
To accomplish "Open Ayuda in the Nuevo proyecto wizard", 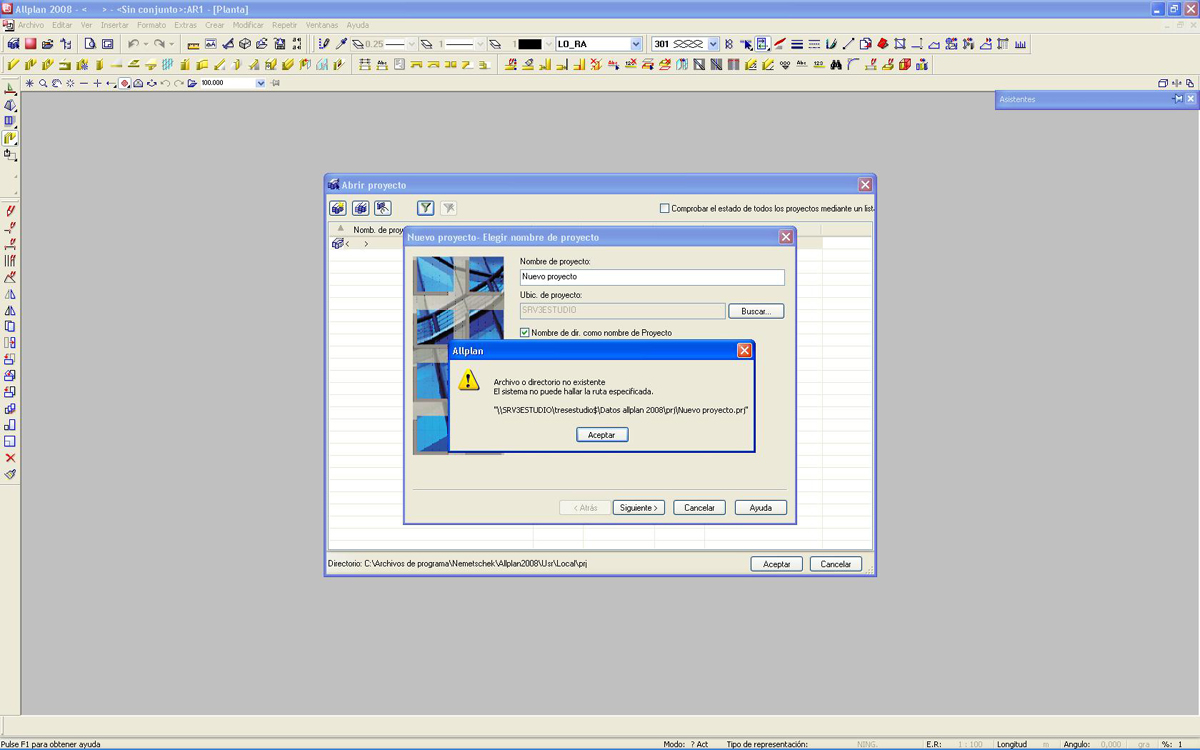I will tap(760, 508).
